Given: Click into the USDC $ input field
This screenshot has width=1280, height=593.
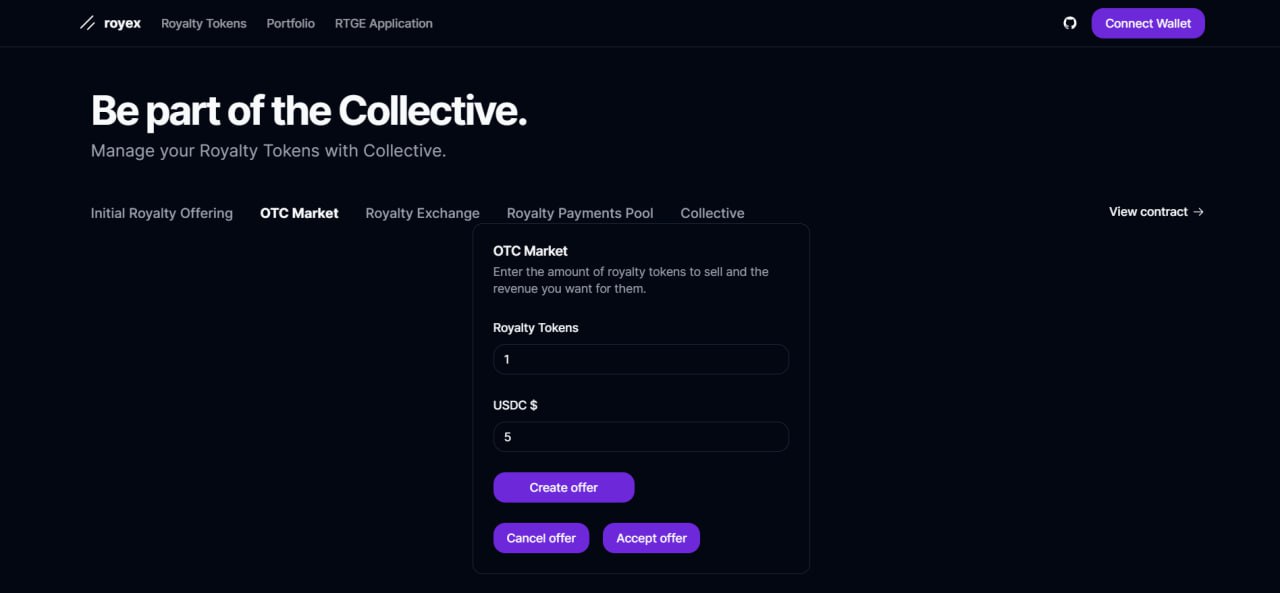Looking at the screenshot, I should click(641, 437).
